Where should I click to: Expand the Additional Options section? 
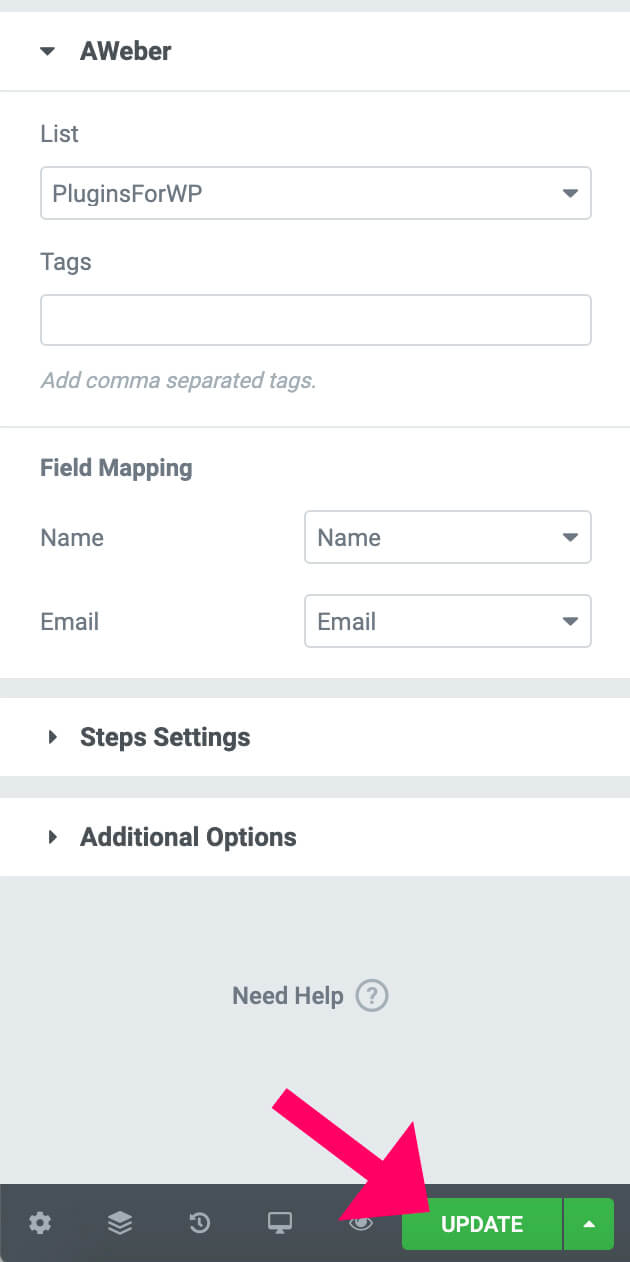pyautogui.click(x=188, y=837)
